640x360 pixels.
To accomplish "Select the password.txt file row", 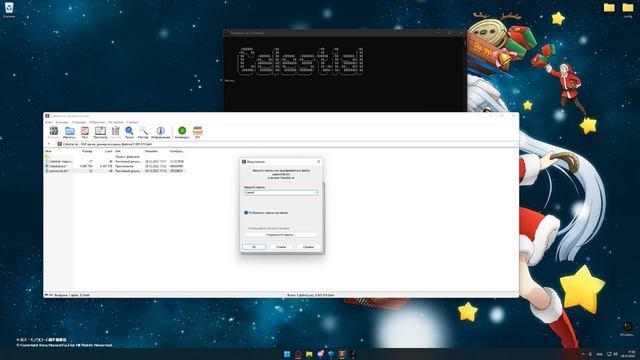I will coord(115,171).
